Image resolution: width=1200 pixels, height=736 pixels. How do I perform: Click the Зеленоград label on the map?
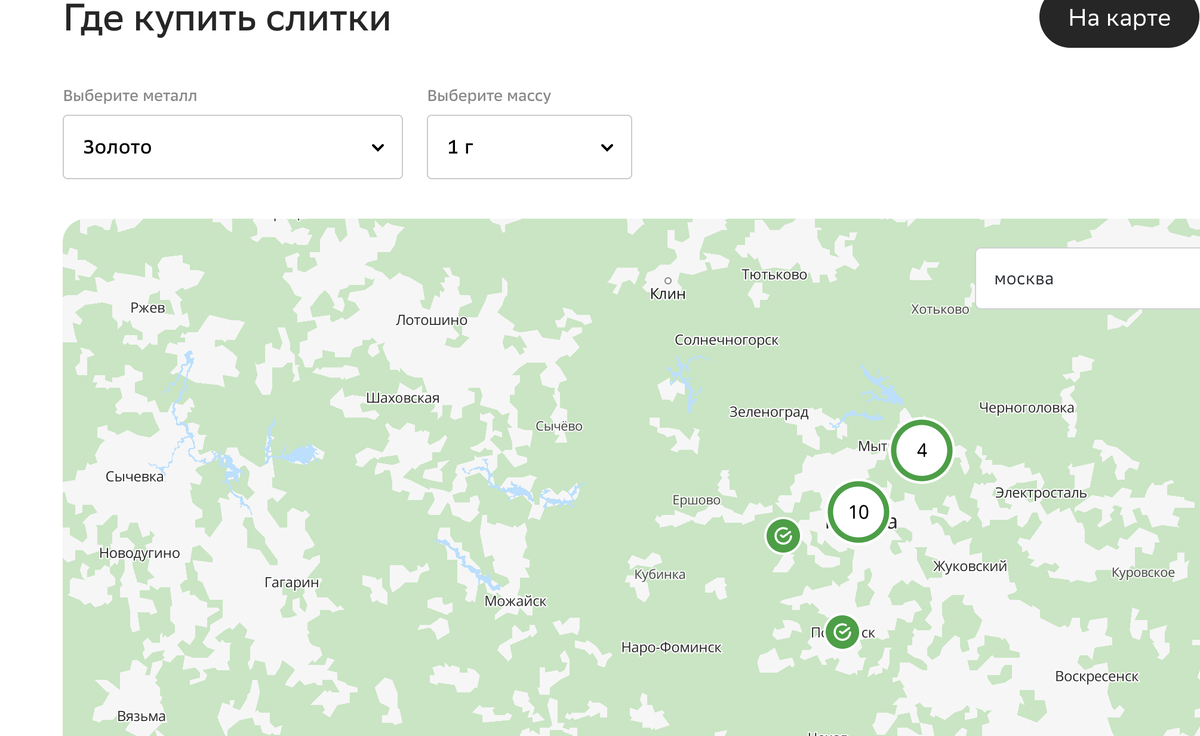point(769,412)
